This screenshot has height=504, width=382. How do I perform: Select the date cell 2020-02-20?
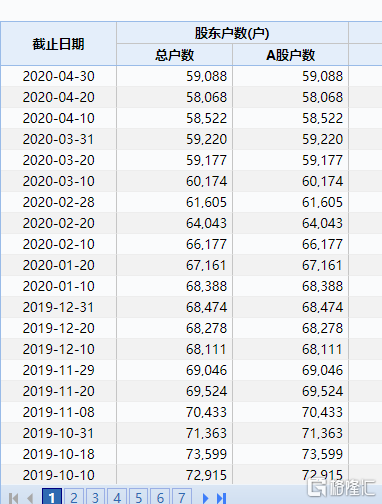click(x=59, y=223)
